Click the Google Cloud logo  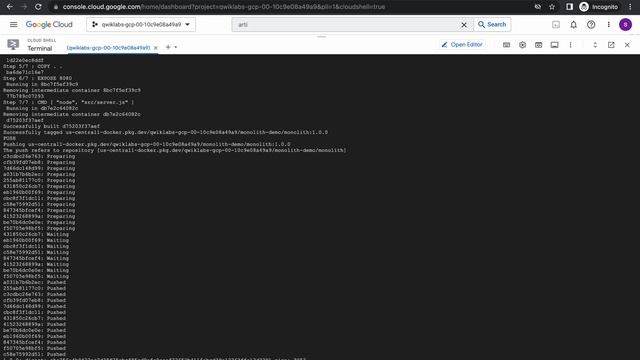[x=49, y=24]
